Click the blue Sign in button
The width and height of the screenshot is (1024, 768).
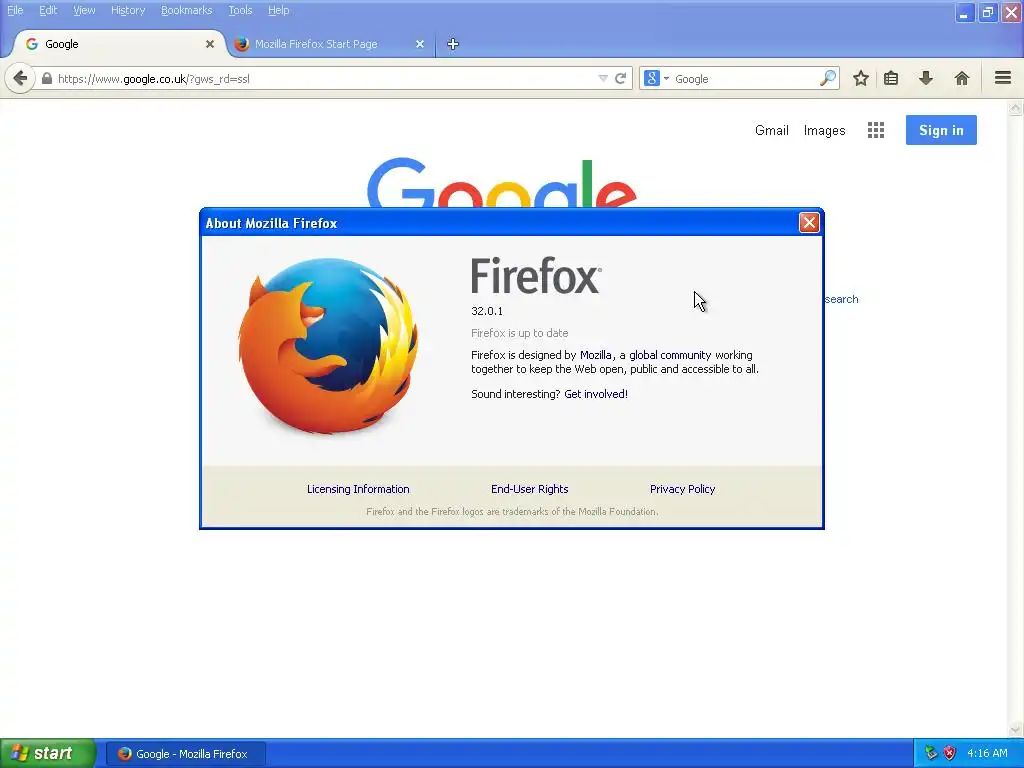(x=941, y=130)
